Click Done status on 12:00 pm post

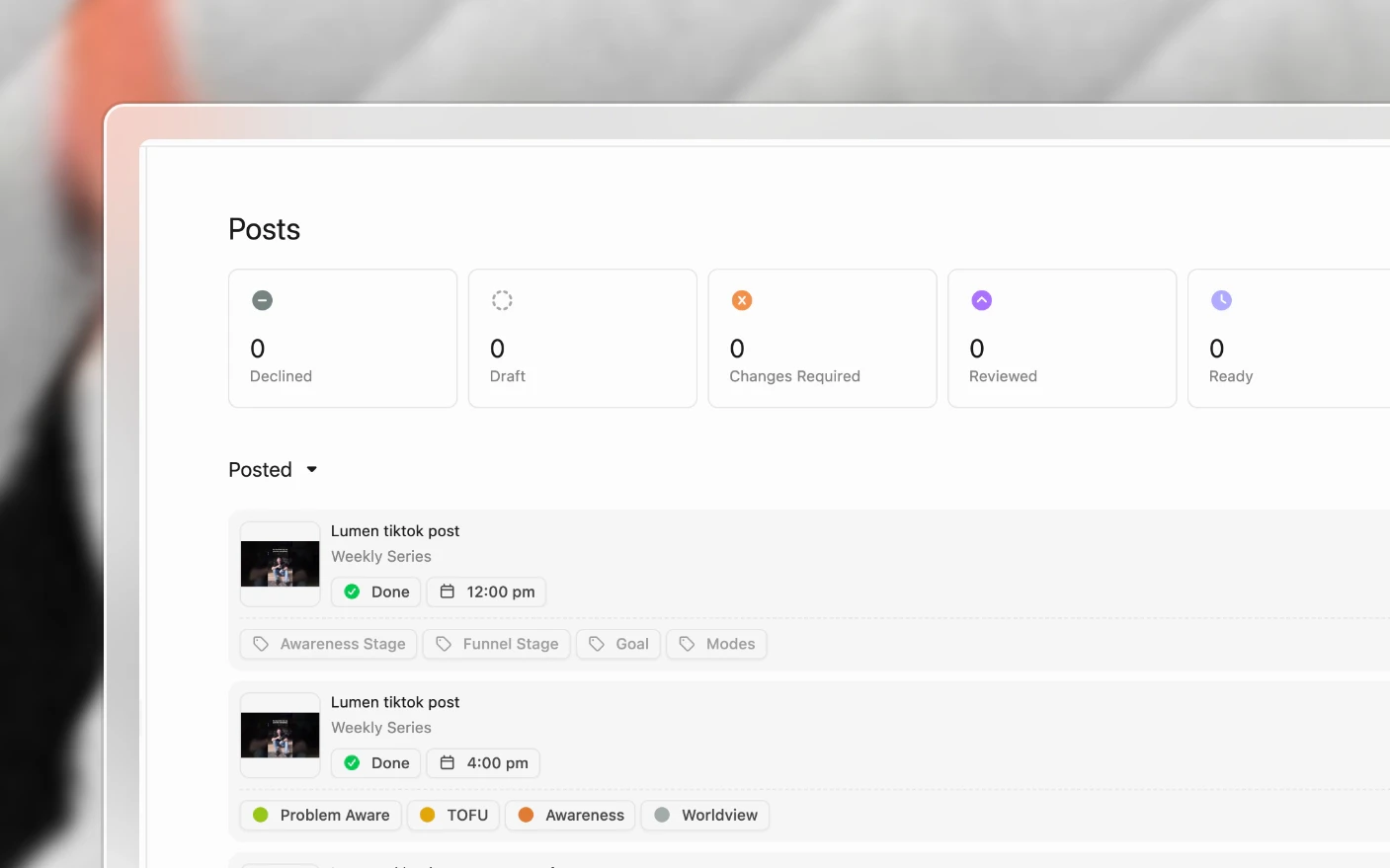(x=376, y=592)
